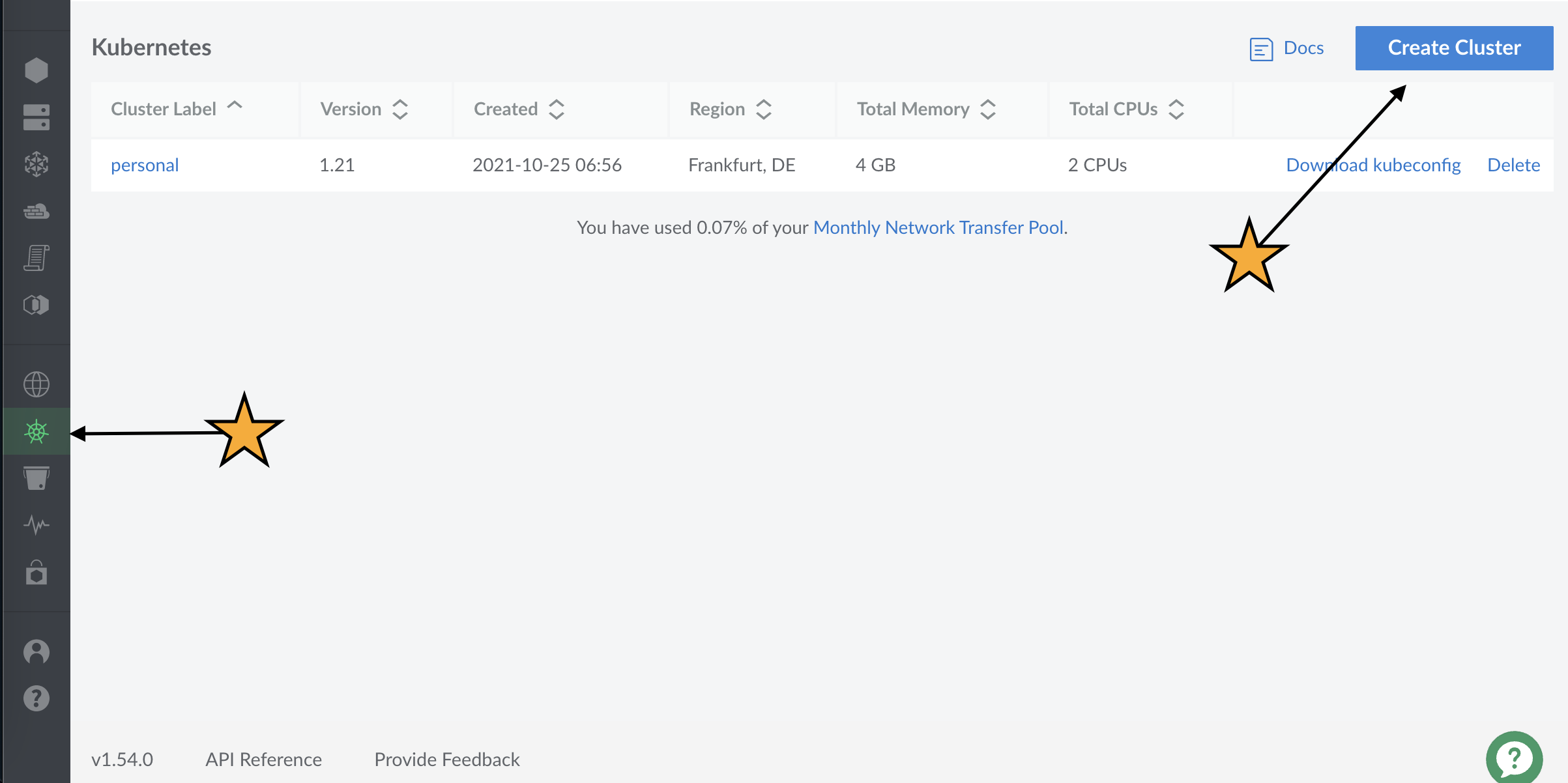1568x783 pixels.
Task: Open NodeBalancers icon in sidebar
Action: pyautogui.click(x=36, y=164)
